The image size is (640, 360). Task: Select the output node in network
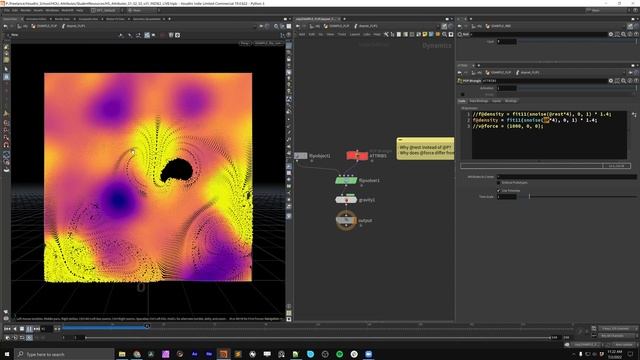point(346,220)
